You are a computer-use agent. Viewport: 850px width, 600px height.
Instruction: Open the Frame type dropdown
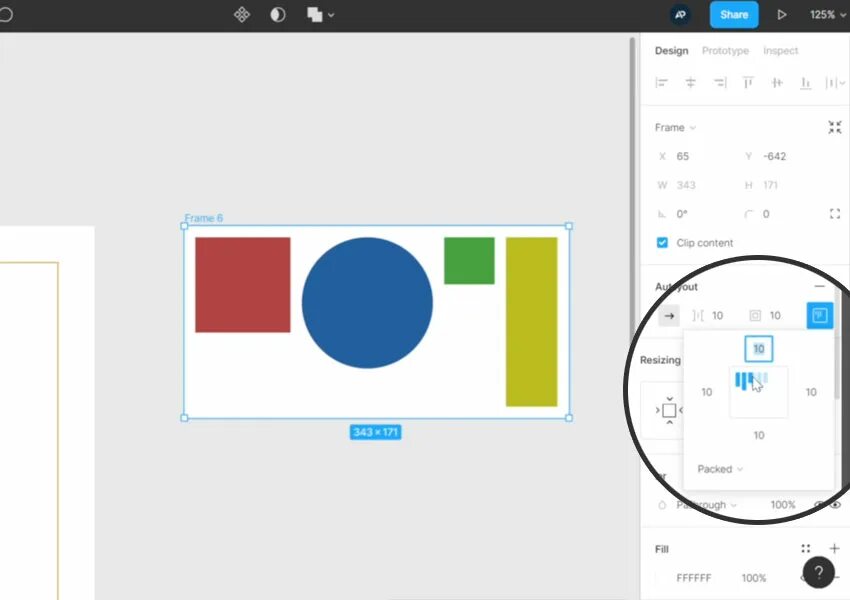tap(675, 127)
